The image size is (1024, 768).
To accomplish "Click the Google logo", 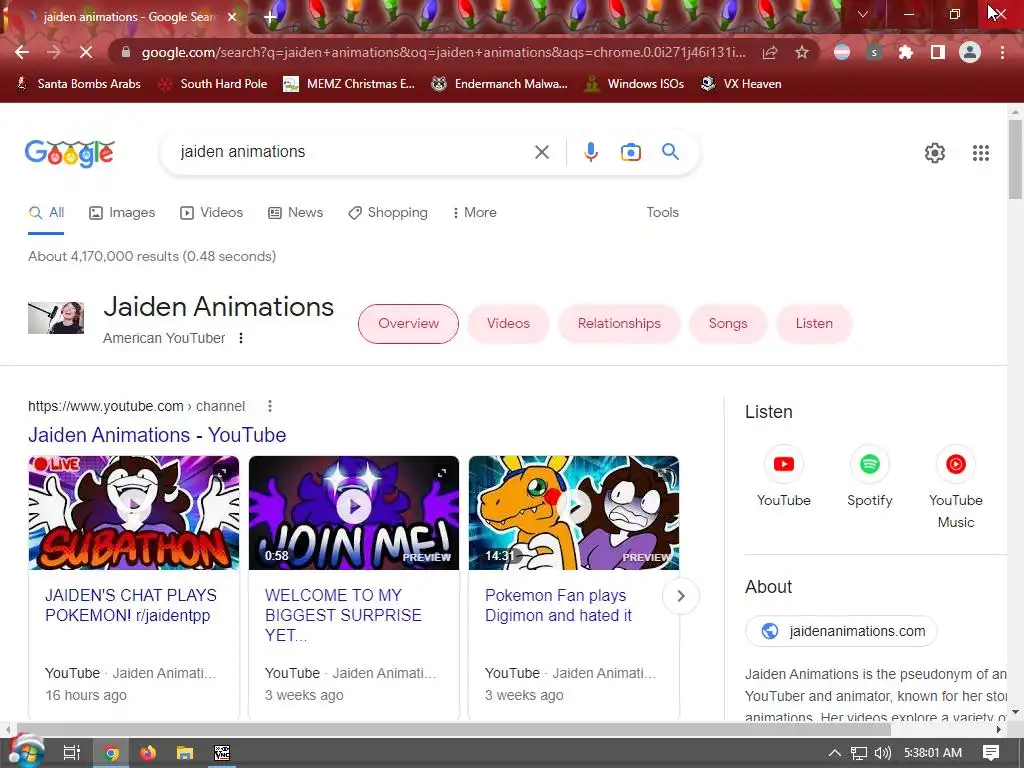I will 70,153.
